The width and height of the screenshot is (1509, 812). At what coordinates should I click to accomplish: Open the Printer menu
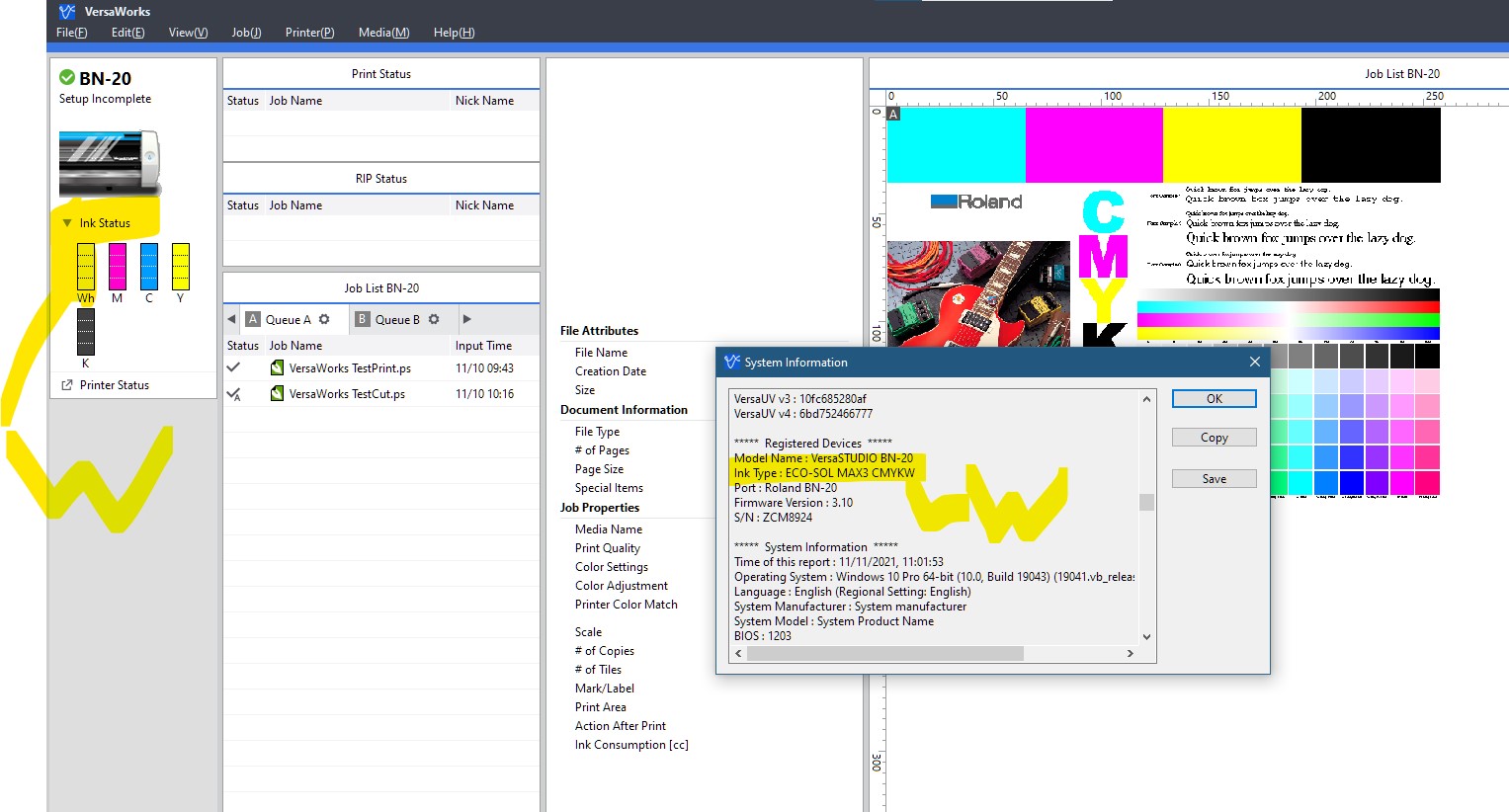point(309,33)
